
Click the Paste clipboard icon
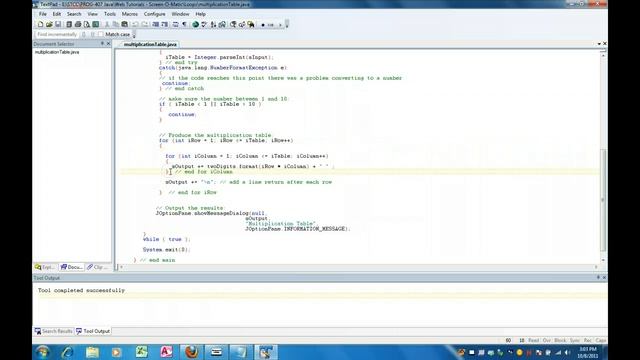[124, 24]
